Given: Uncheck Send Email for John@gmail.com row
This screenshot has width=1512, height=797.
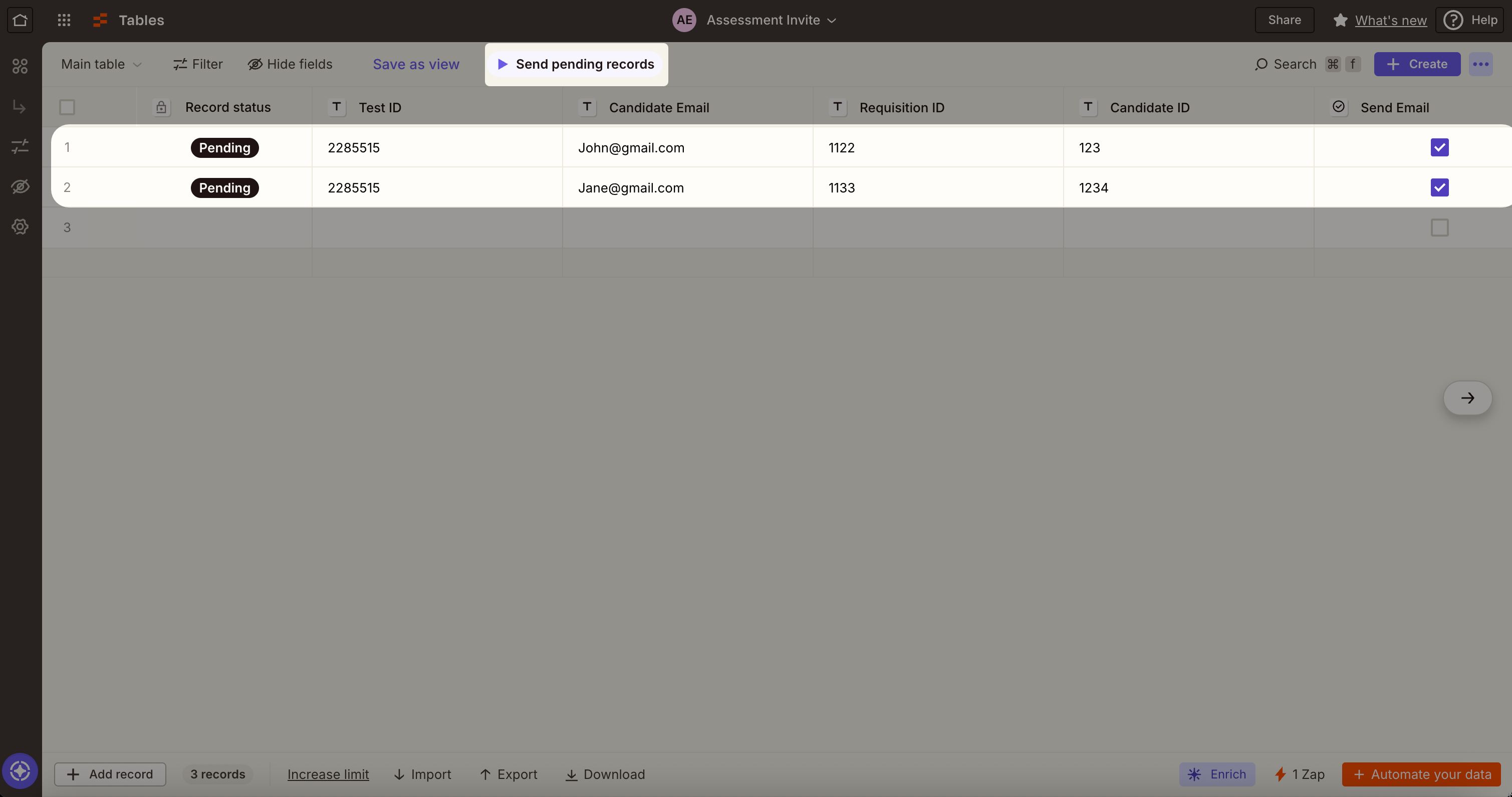Looking at the screenshot, I should click(x=1439, y=147).
